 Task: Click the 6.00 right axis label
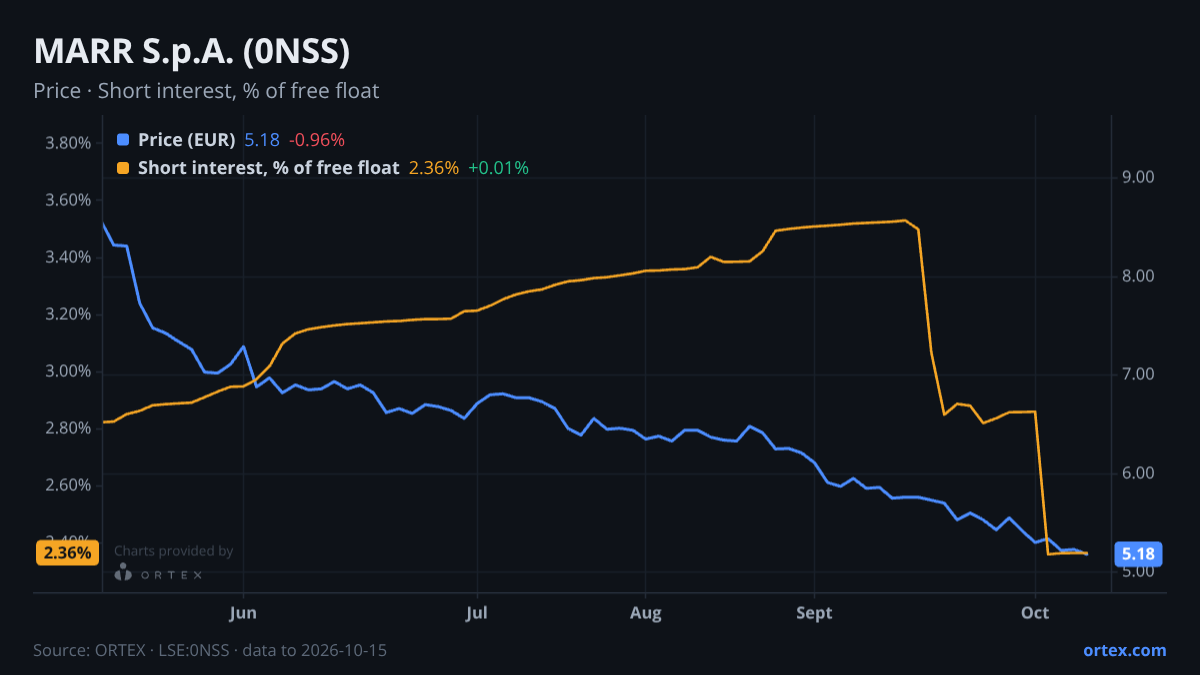1138,473
